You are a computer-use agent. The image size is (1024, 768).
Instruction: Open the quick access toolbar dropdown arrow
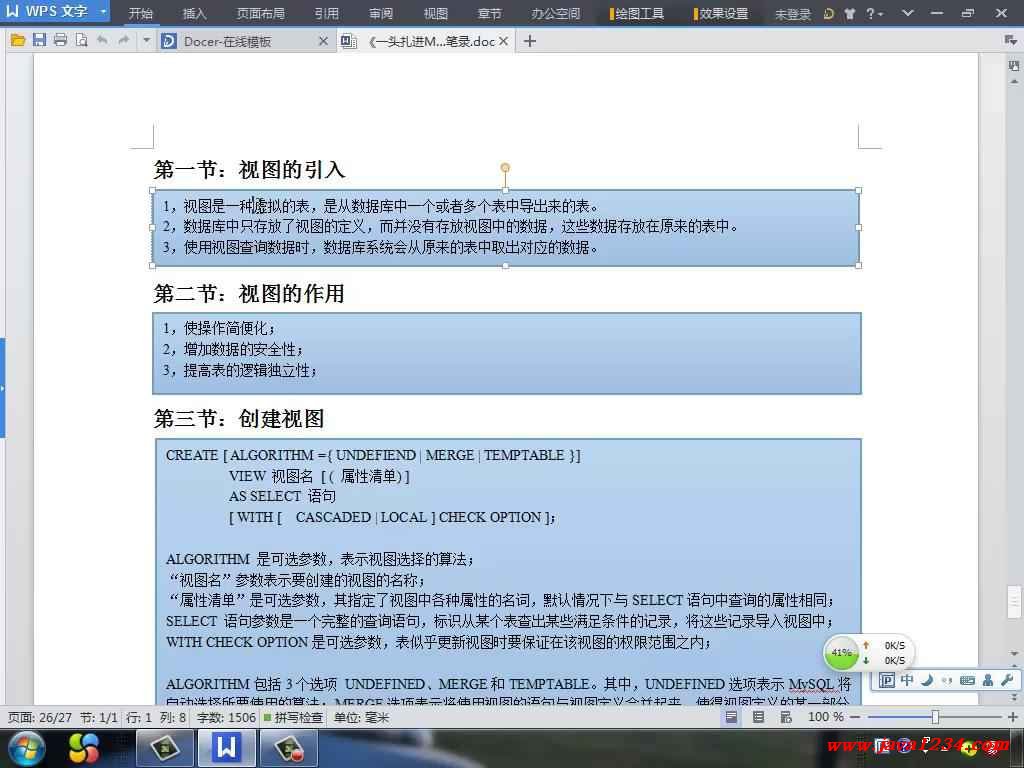click(146, 41)
